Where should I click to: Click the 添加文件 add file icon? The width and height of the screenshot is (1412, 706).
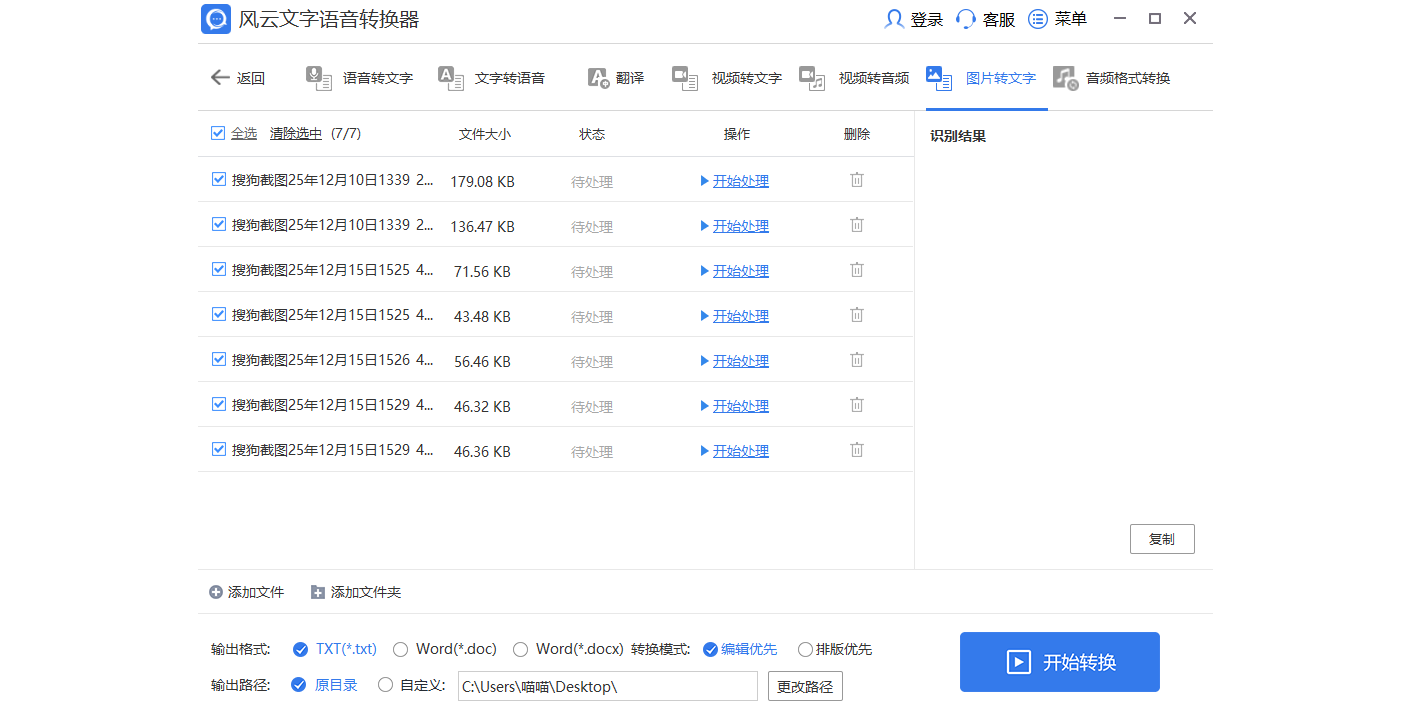214,591
